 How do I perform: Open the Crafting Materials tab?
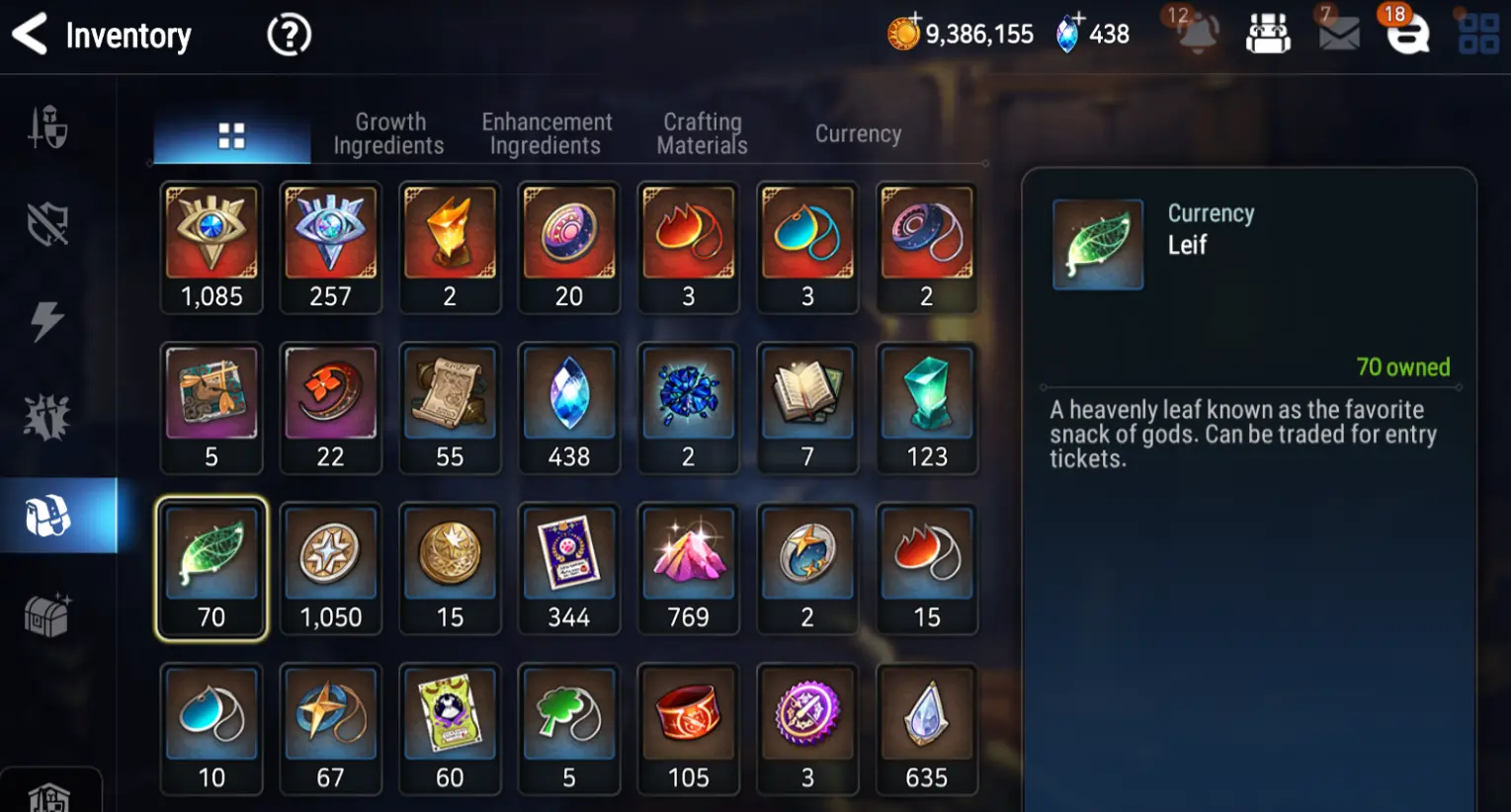[x=702, y=133]
